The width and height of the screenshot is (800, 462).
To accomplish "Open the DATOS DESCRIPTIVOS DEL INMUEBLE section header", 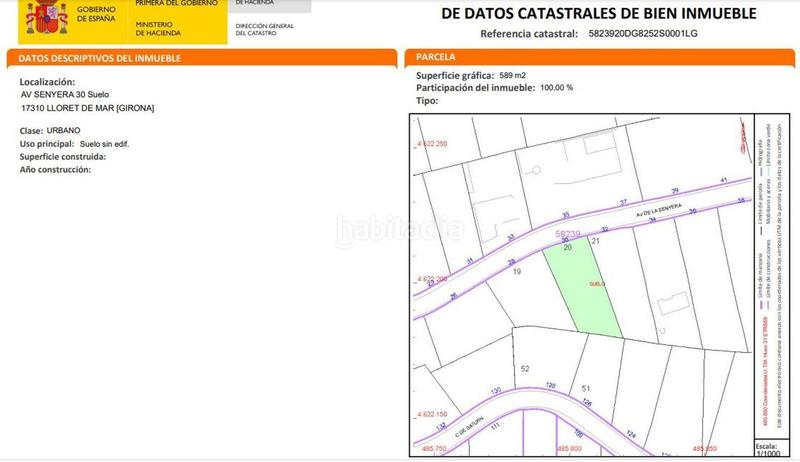I will click(100, 58).
